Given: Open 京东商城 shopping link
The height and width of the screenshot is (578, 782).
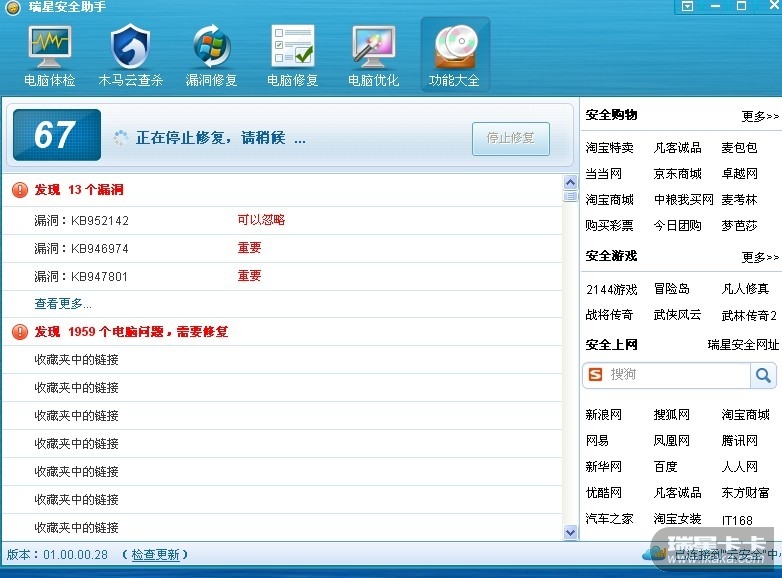Looking at the screenshot, I should pyautogui.click(x=677, y=174).
